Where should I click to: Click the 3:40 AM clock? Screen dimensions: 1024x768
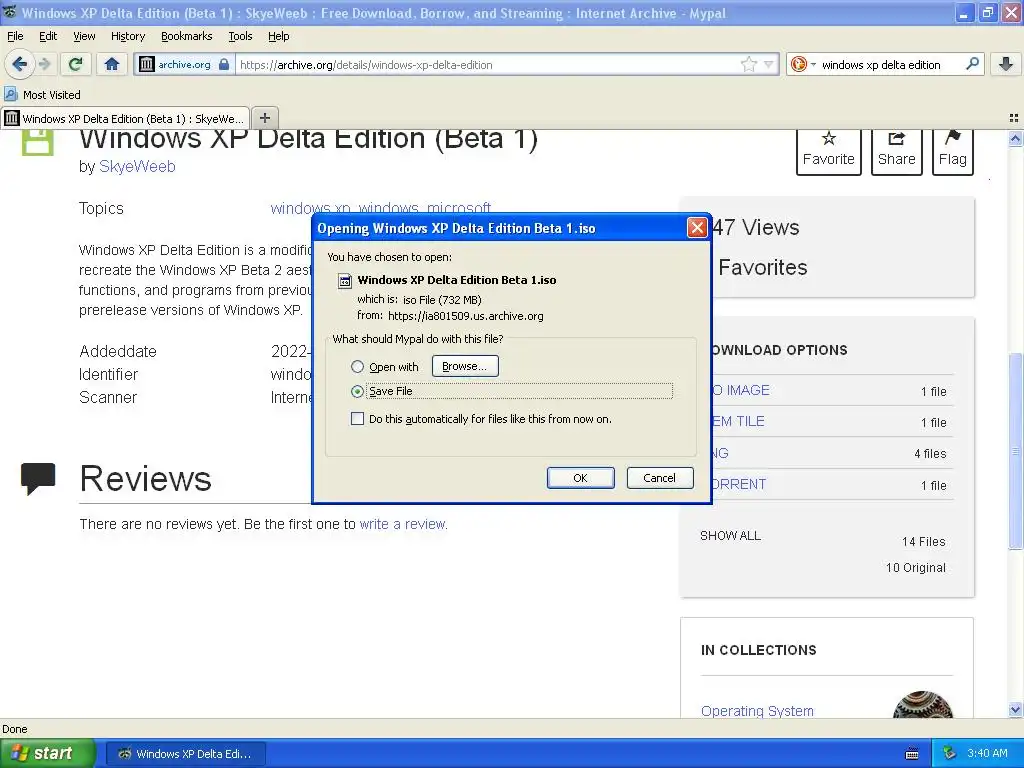pyautogui.click(x=987, y=753)
